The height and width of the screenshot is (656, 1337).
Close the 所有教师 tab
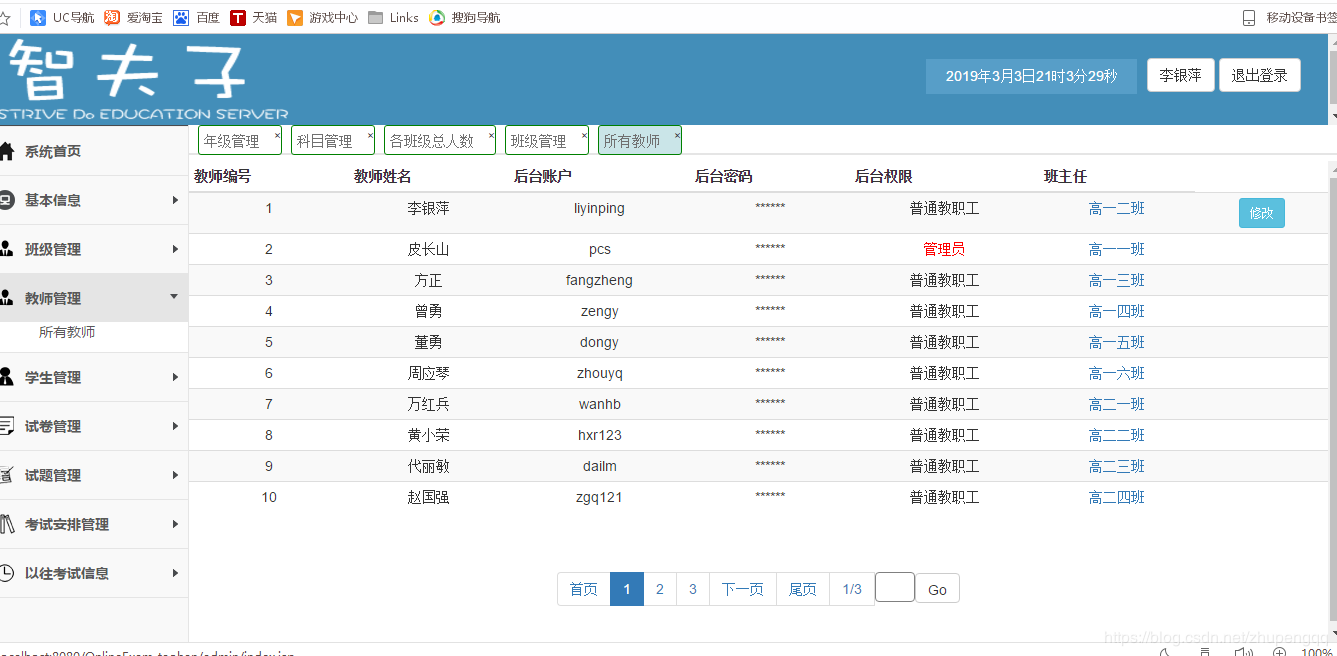677,134
